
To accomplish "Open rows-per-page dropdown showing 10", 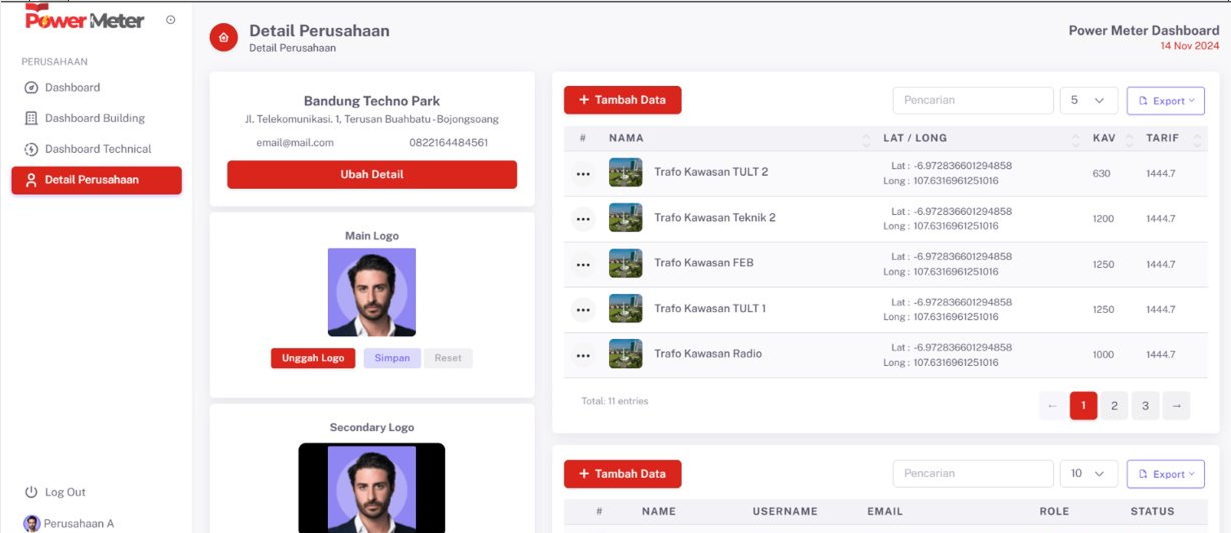I will pos(1088,474).
